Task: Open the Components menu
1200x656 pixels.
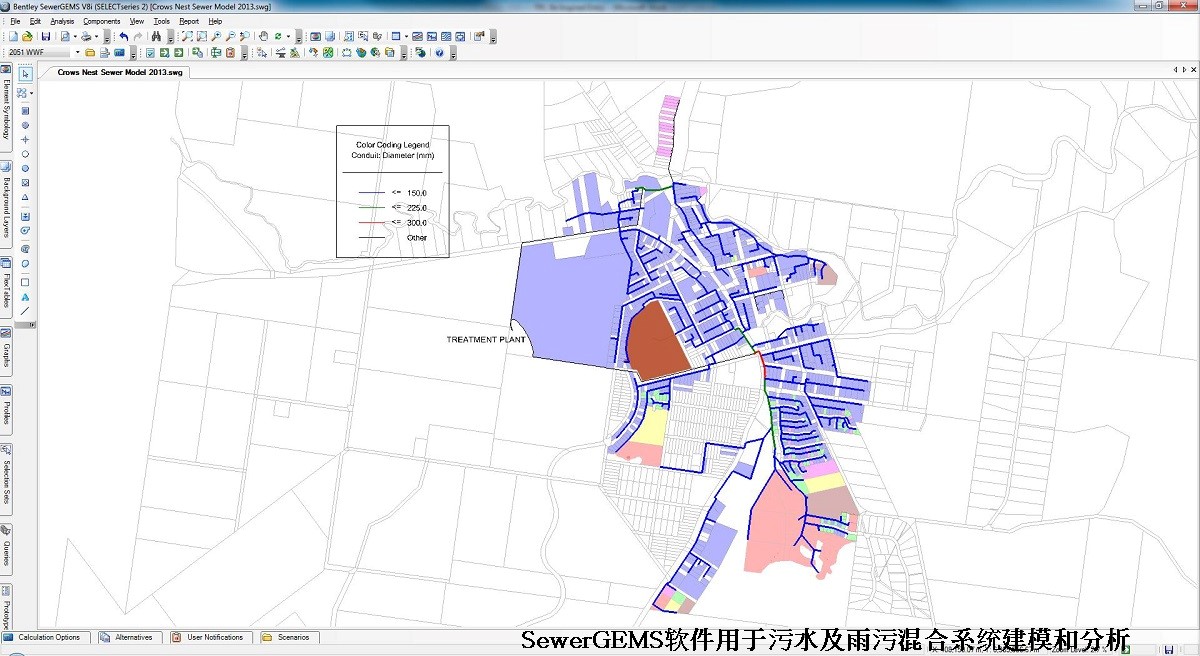Action: [x=101, y=21]
